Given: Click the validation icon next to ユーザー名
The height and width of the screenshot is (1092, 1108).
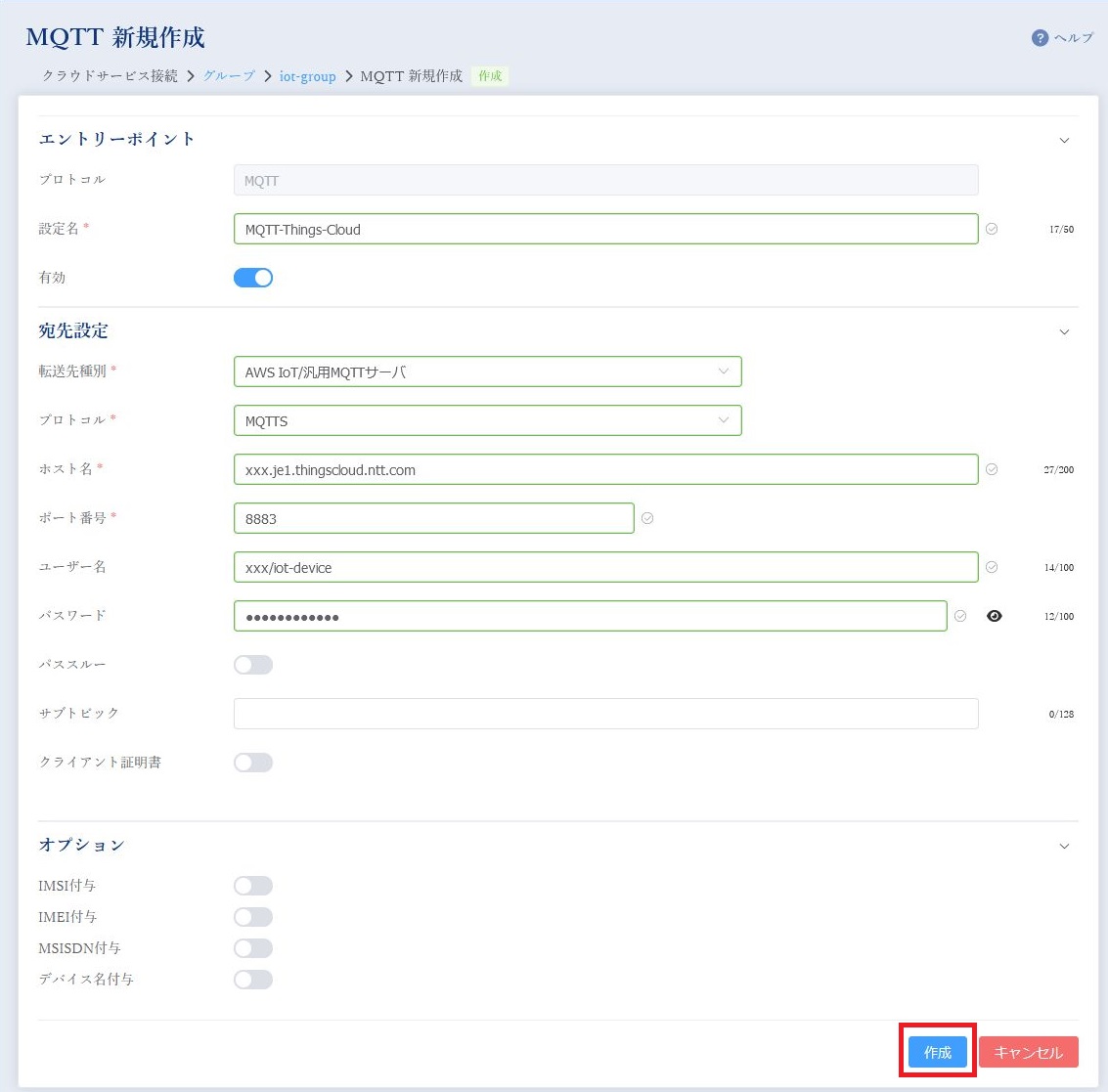Looking at the screenshot, I should pos(991,567).
